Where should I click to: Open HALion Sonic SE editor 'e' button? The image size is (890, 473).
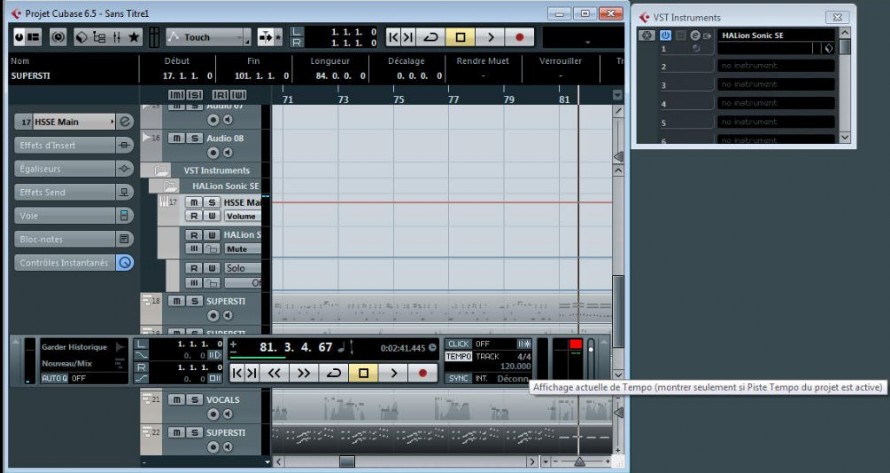tap(695, 35)
